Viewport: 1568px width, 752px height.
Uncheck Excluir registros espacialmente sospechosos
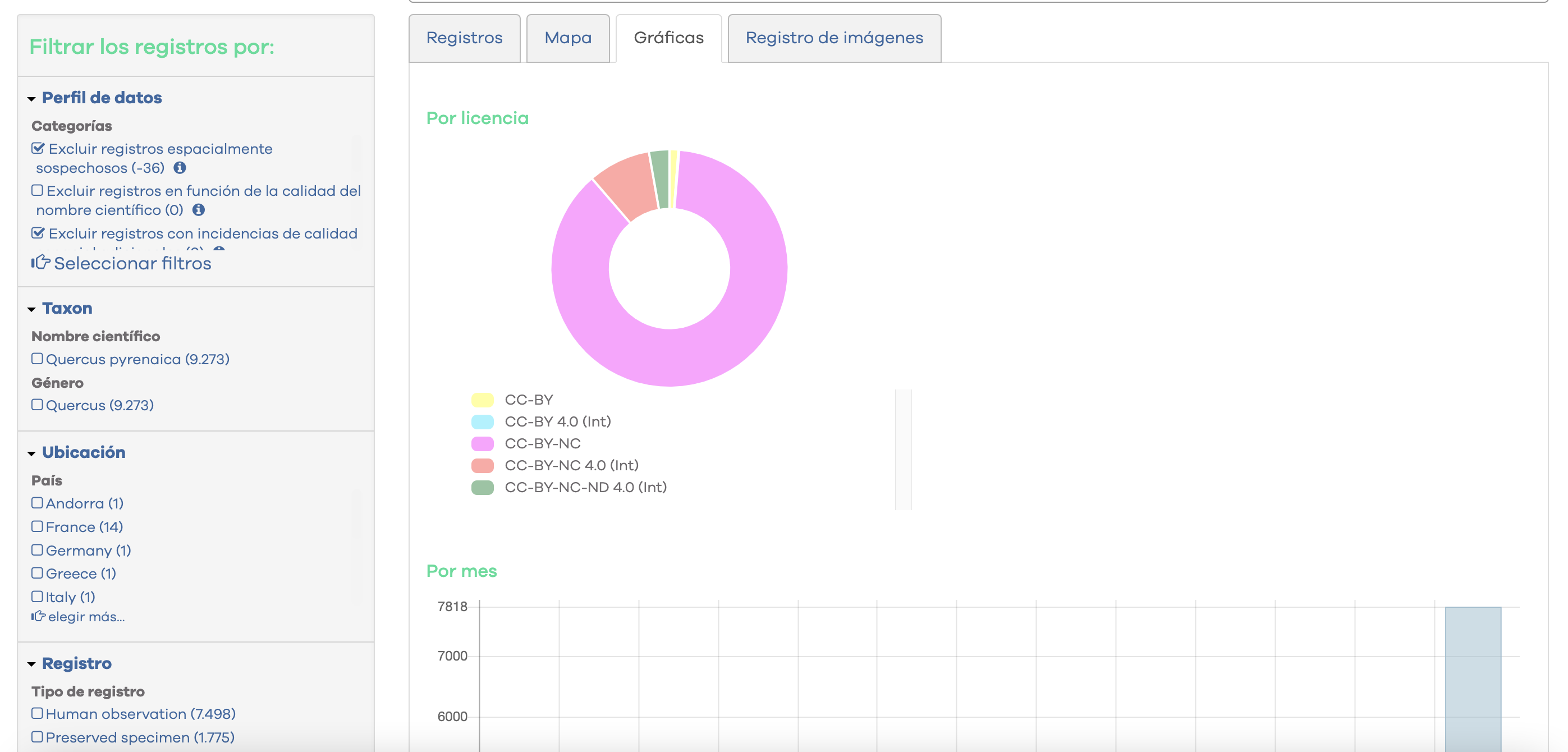38,149
